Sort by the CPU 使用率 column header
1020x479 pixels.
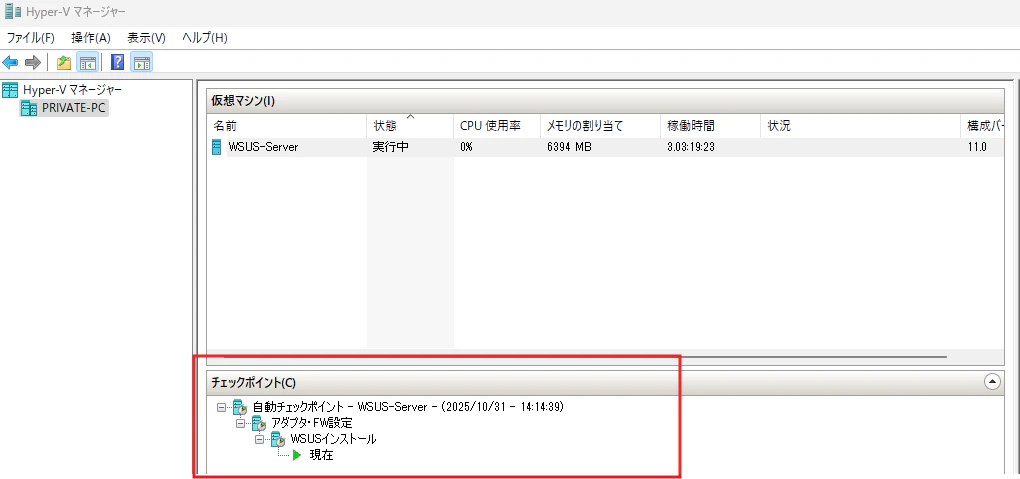[497, 126]
